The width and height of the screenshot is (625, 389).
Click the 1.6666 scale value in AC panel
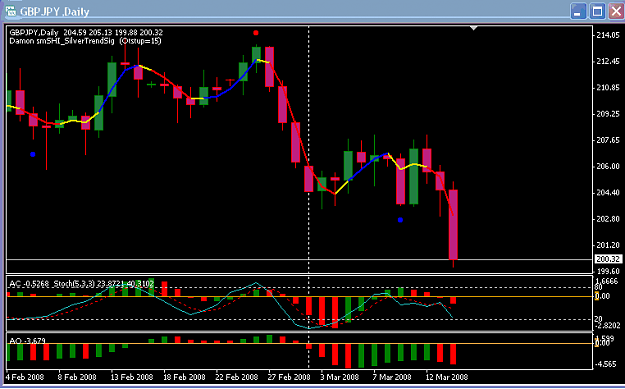pos(608,282)
